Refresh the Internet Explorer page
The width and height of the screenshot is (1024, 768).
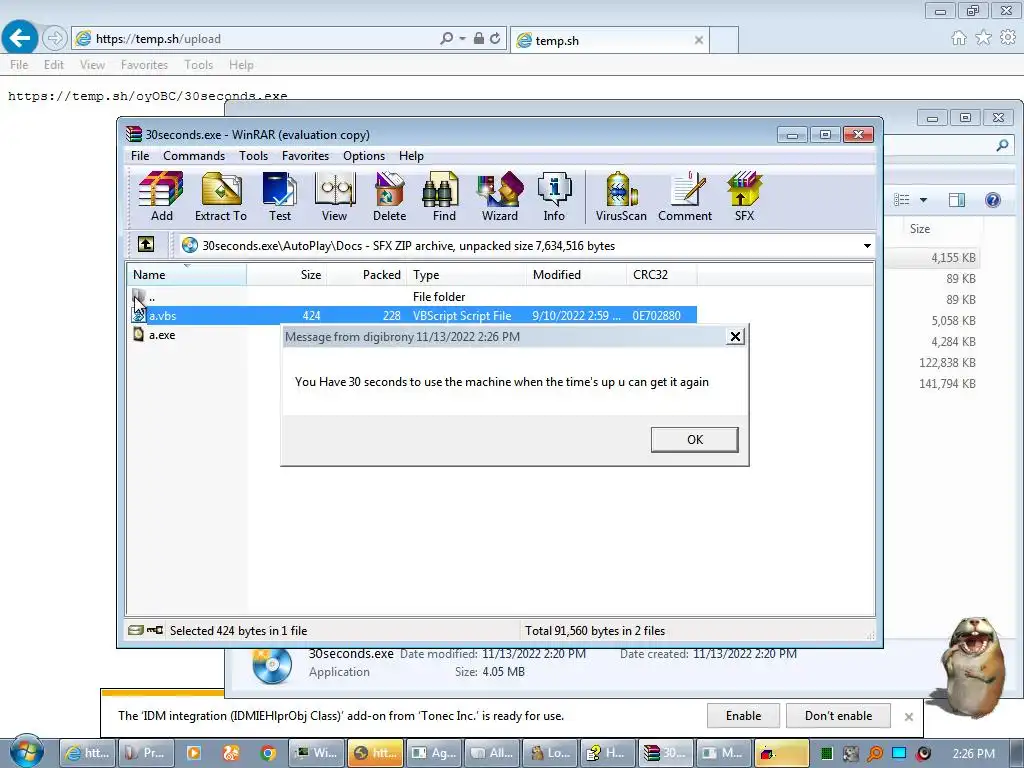click(495, 39)
